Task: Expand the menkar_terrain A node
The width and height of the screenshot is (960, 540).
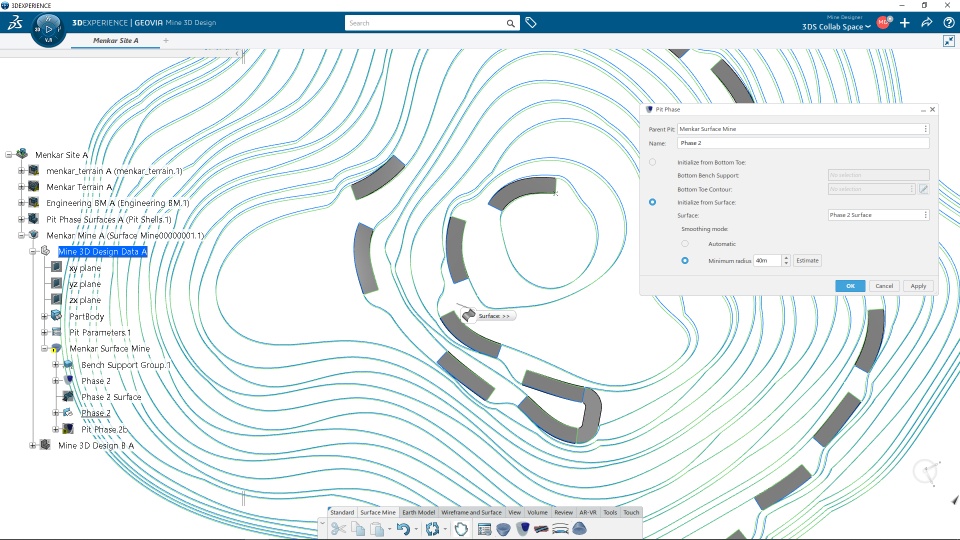Action: pyautogui.click(x=21, y=171)
